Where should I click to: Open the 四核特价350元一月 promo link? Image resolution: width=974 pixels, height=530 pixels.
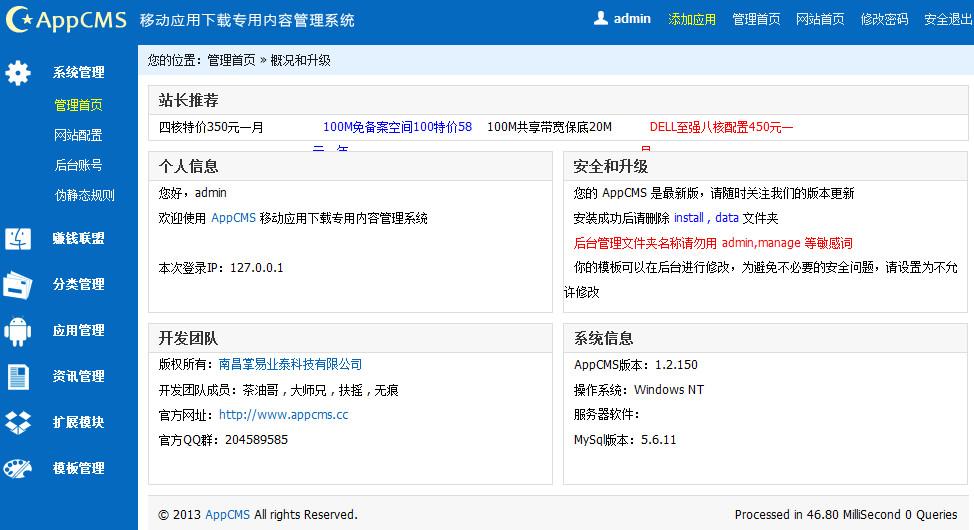(x=211, y=127)
